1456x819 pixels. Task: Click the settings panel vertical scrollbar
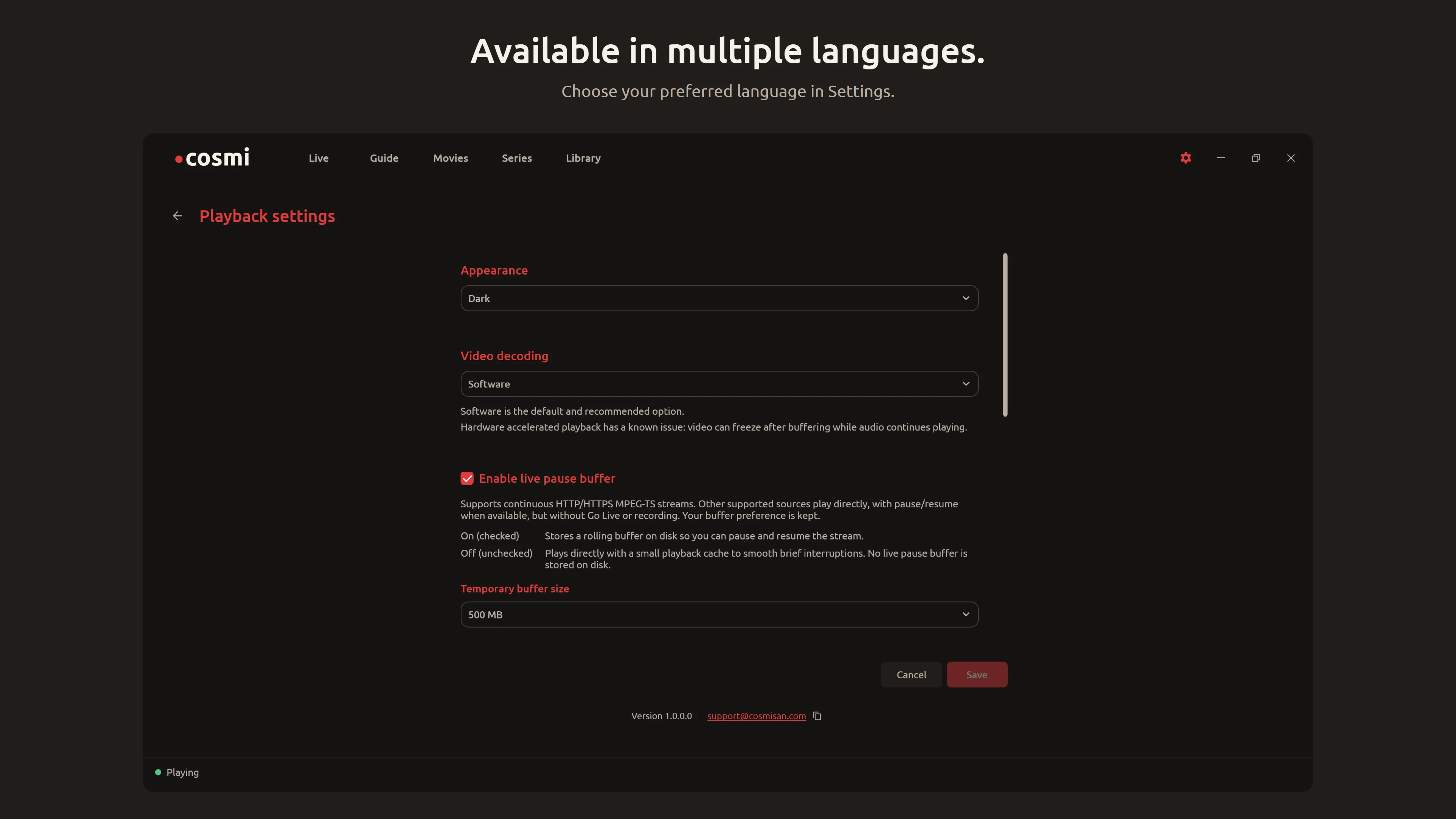point(1005,334)
